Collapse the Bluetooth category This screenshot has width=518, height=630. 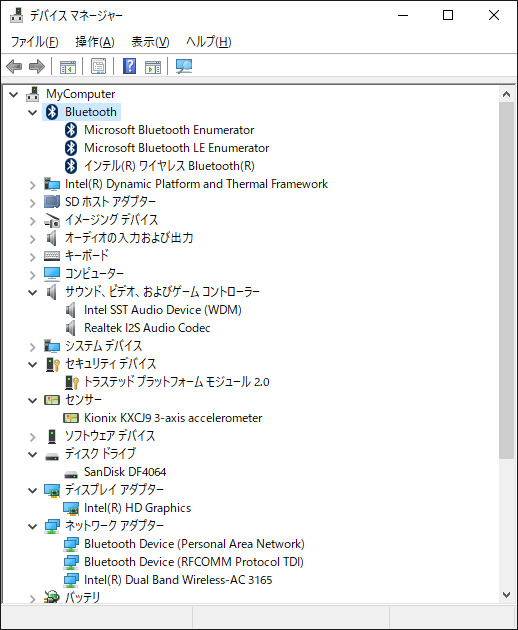click(33, 112)
